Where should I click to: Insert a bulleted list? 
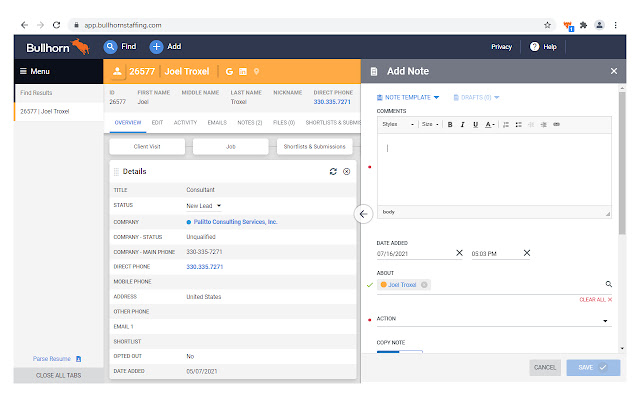tap(518, 124)
